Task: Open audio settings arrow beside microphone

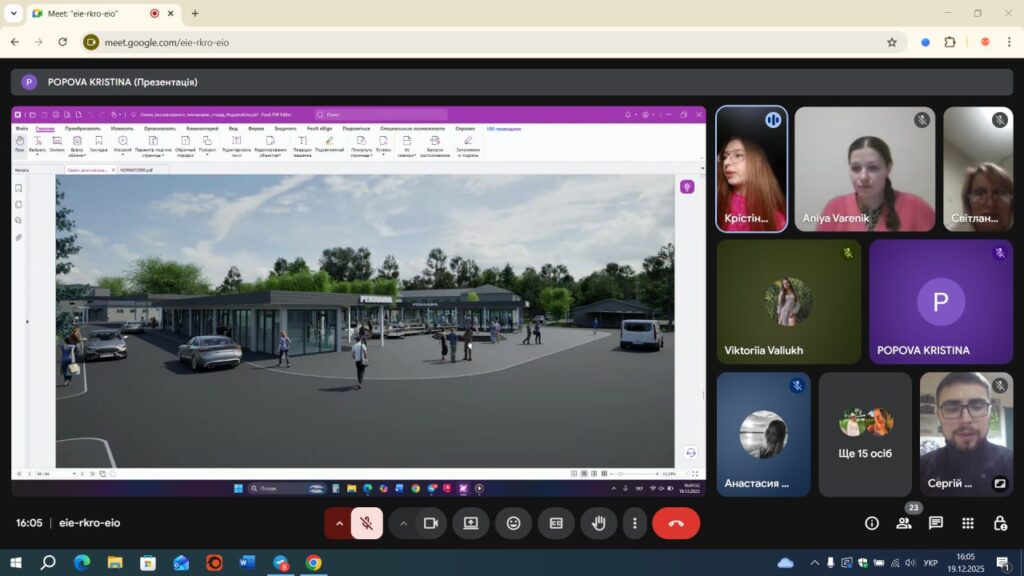Action: [x=339, y=523]
